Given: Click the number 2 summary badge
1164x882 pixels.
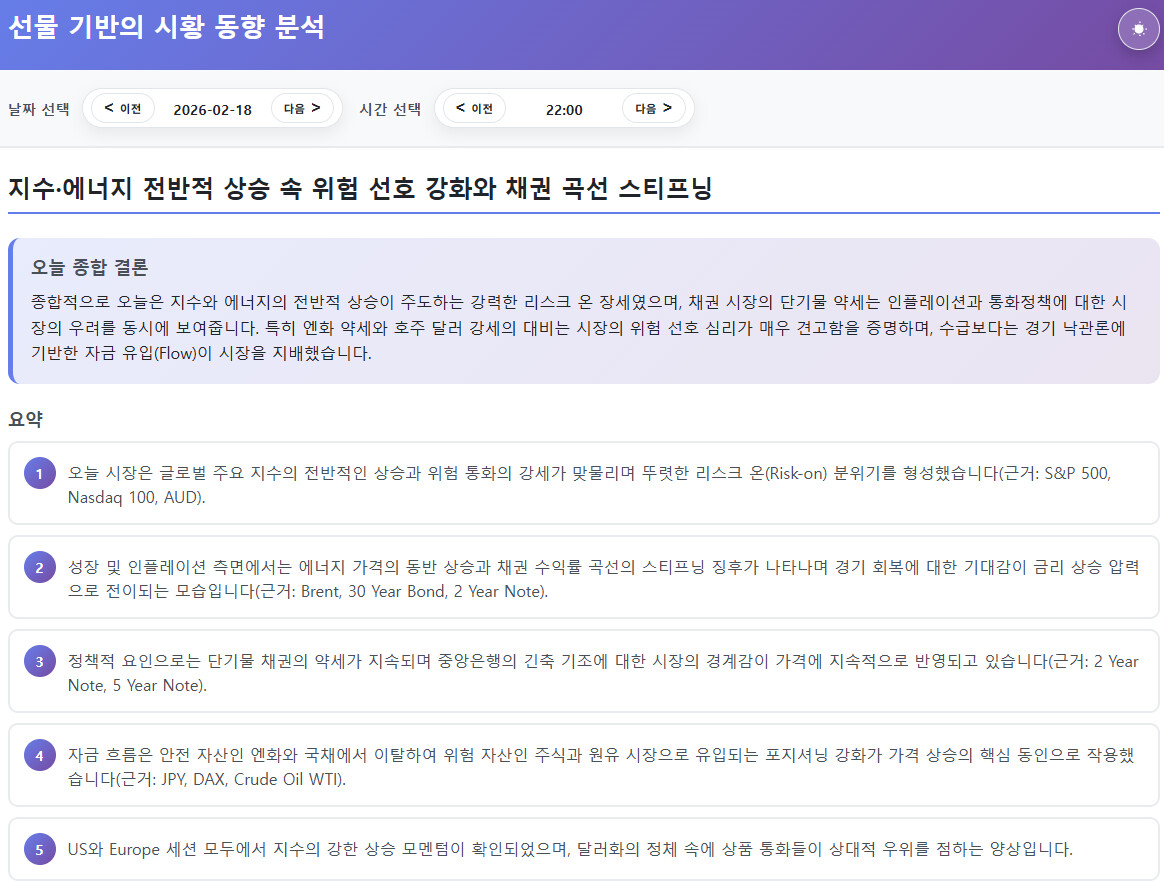Looking at the screenshot, I should [x=40, y=568].
